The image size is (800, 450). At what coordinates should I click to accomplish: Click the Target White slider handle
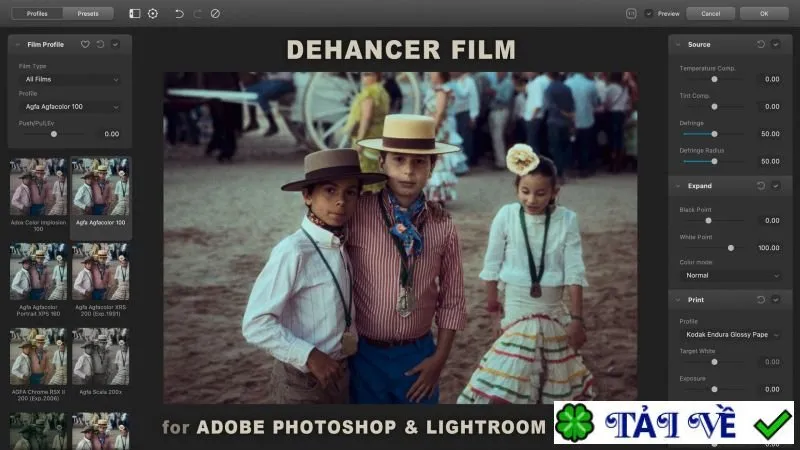[x=714, y=362]
